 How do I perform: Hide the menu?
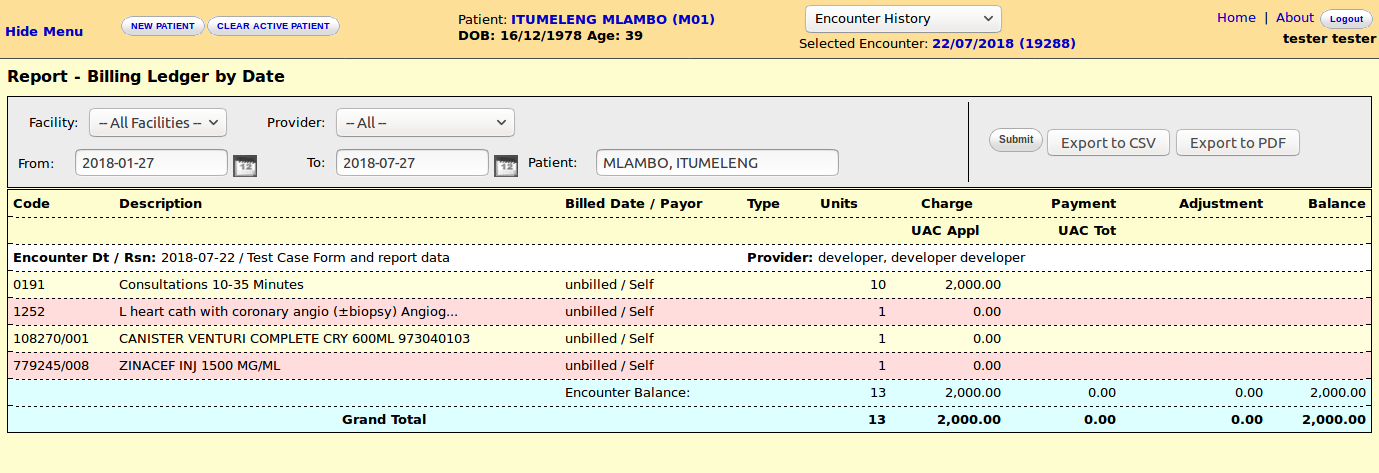(x=44, y=31)
